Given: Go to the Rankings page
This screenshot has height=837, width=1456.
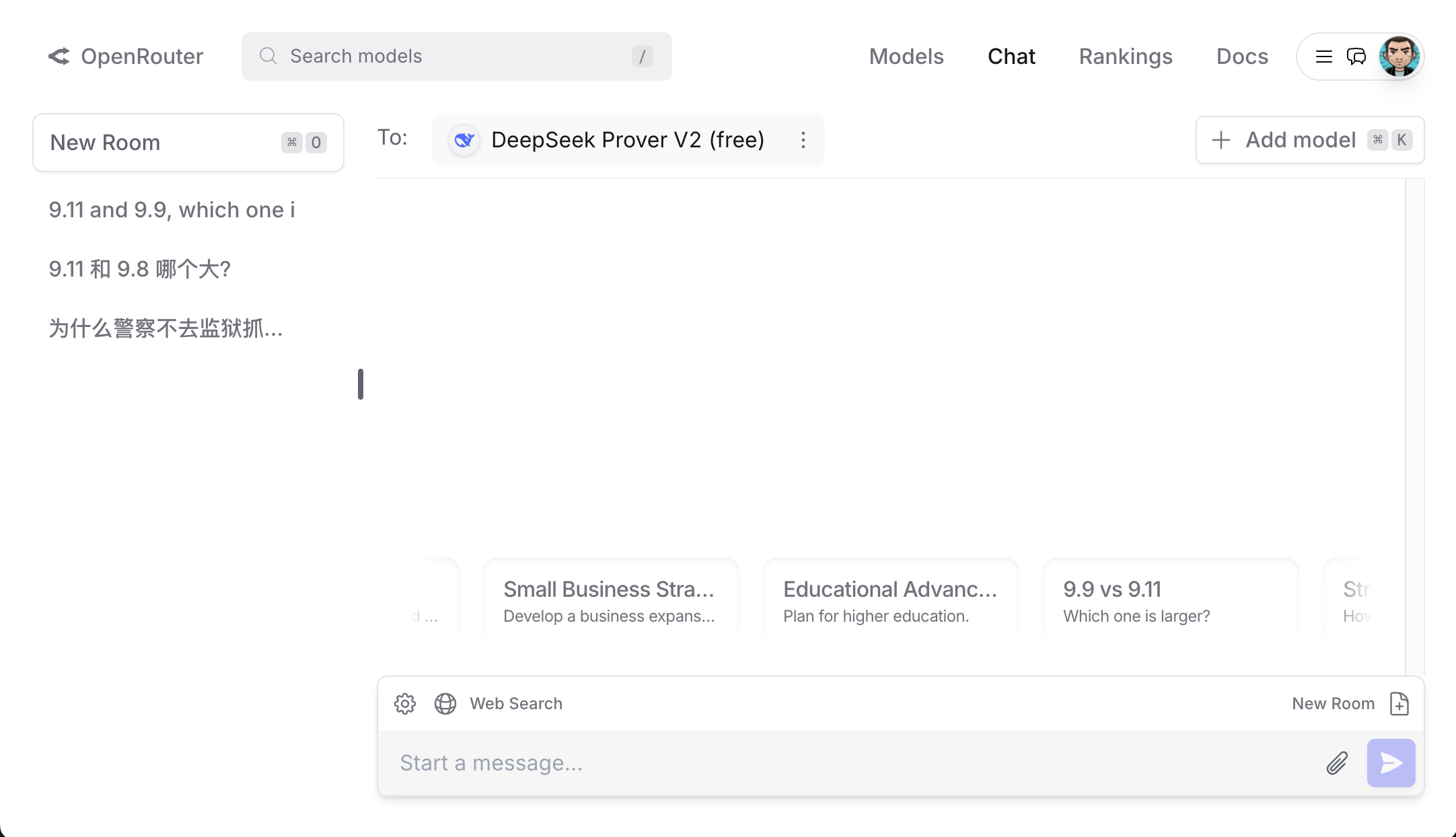Looking at the screenshot, I should point(1126,57).
